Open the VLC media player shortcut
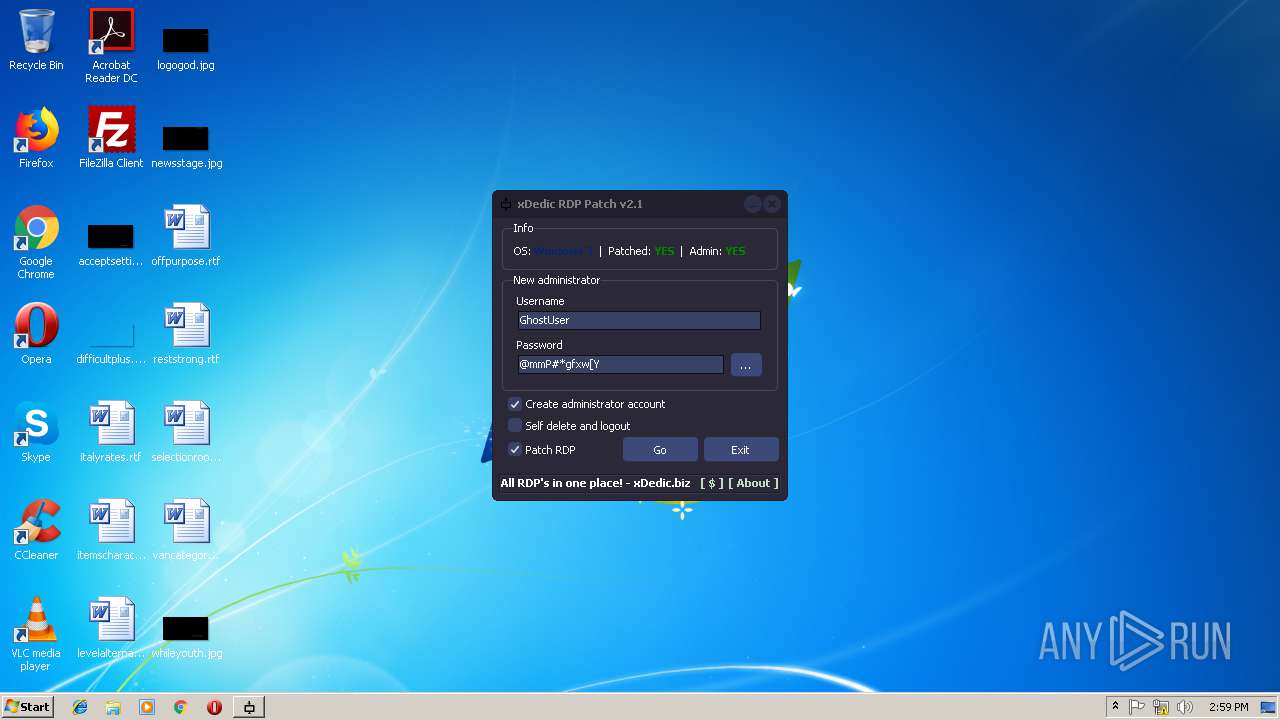The image size is (1280, 720). 36,634
